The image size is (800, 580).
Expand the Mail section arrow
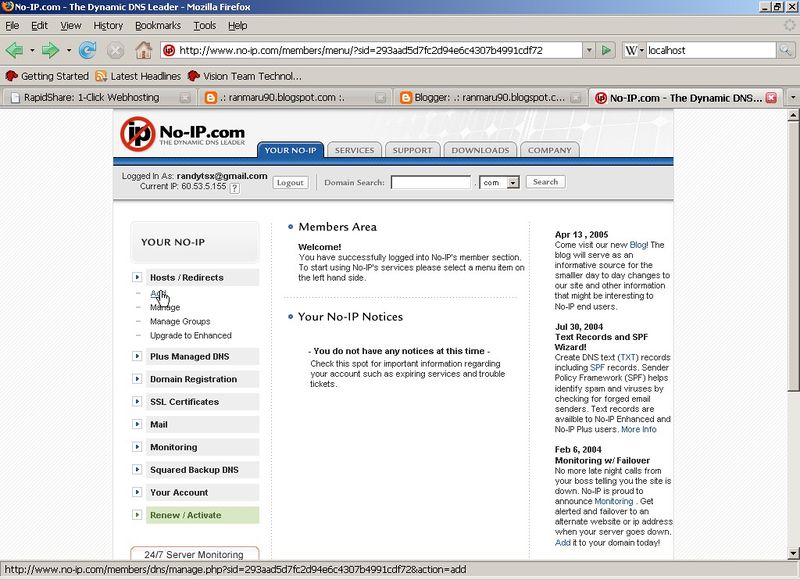click(137, 424)
